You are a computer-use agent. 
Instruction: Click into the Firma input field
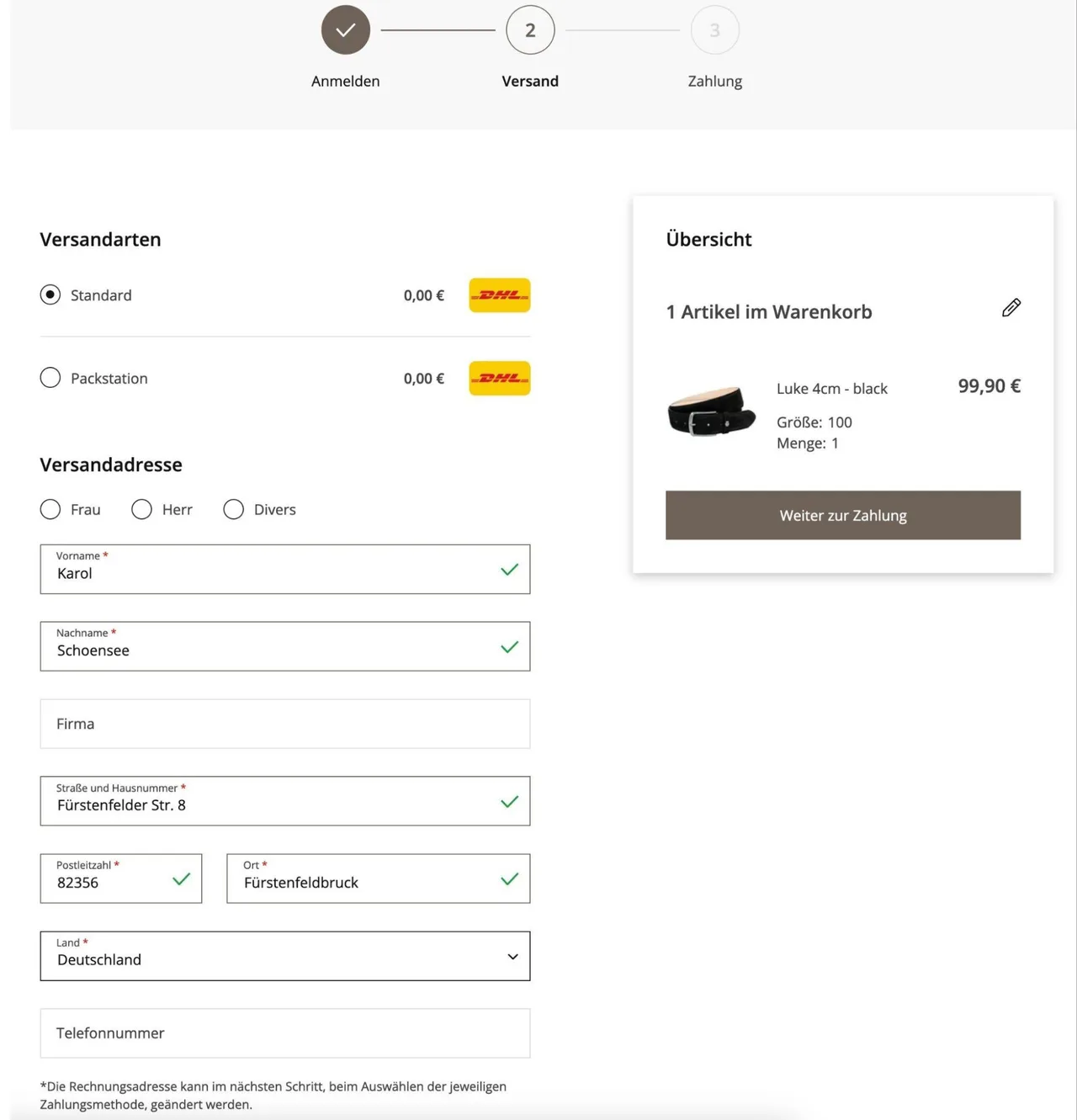click(x=285, y=724)
